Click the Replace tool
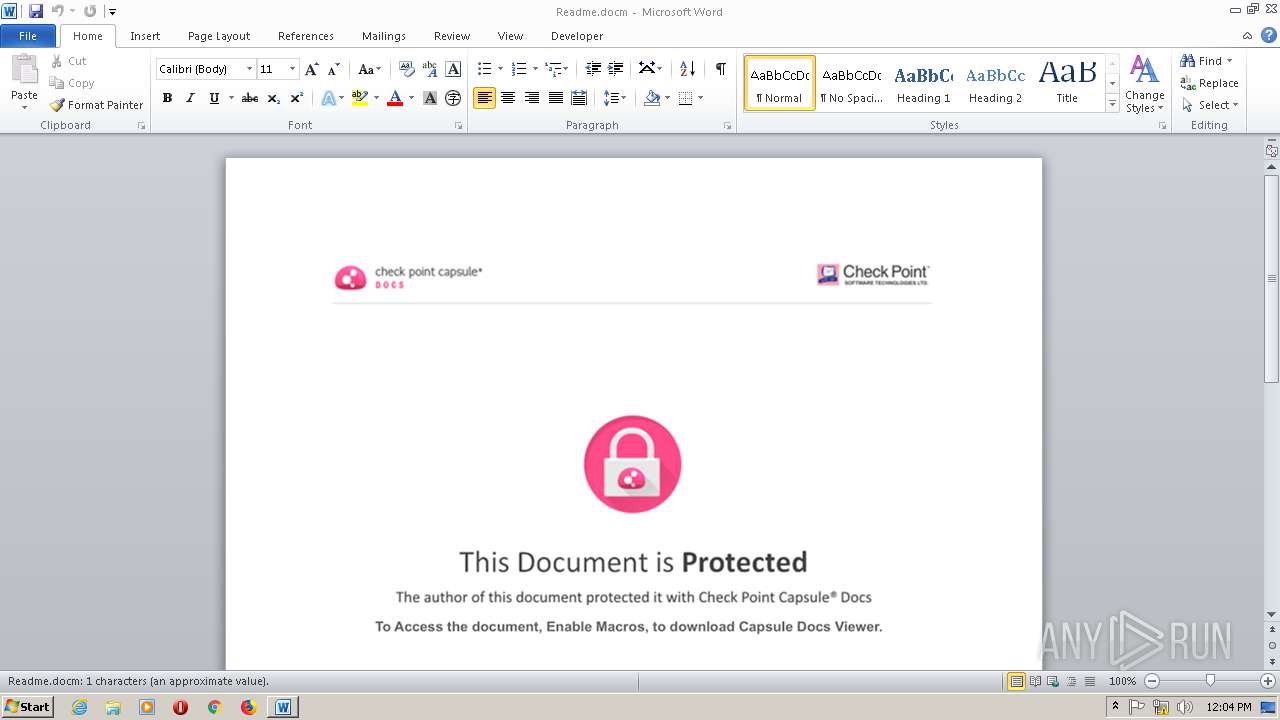Viewport: 1280px width, 720px height. pyautogui.click(x=1209, y=83)
